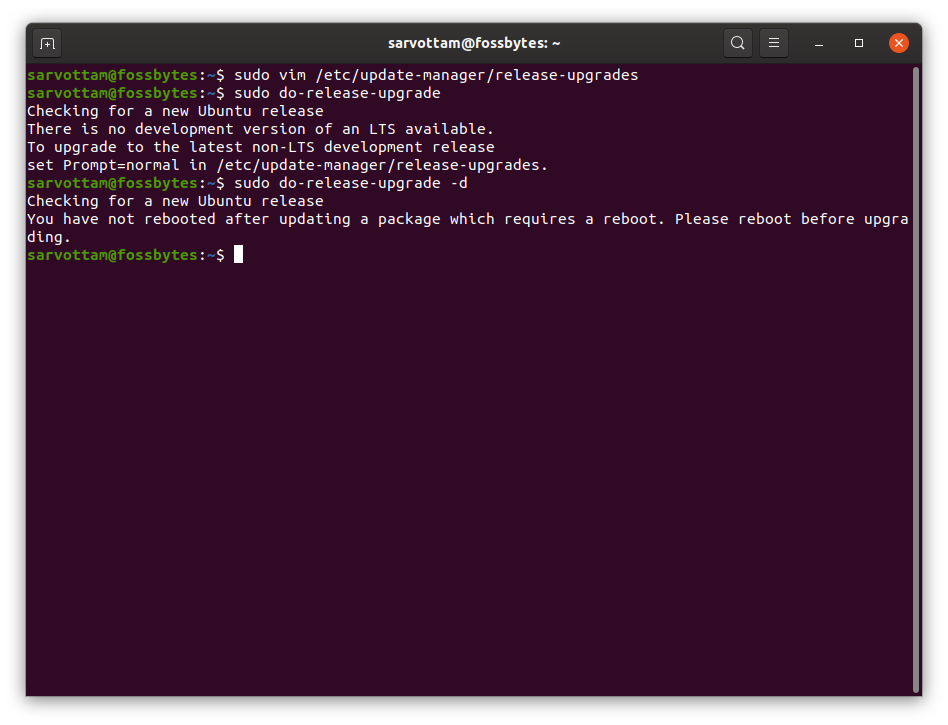Click the reboot warning message text
Image resolution: width=948 pixels, height=725 pixels.
(x=400, y=218)
